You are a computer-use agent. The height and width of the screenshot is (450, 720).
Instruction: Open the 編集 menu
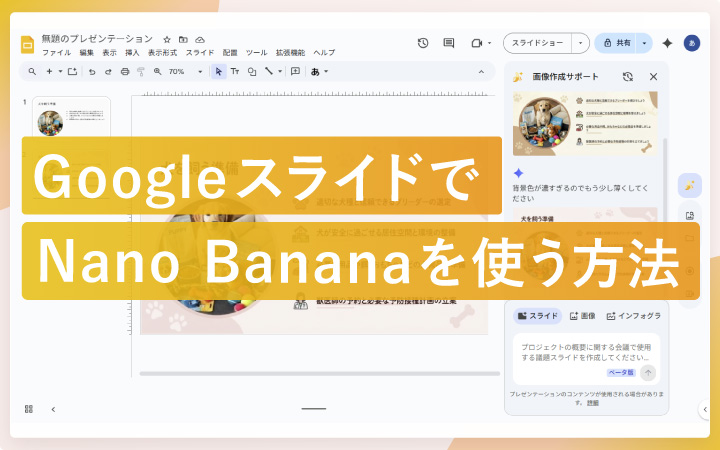coord(86,53)
